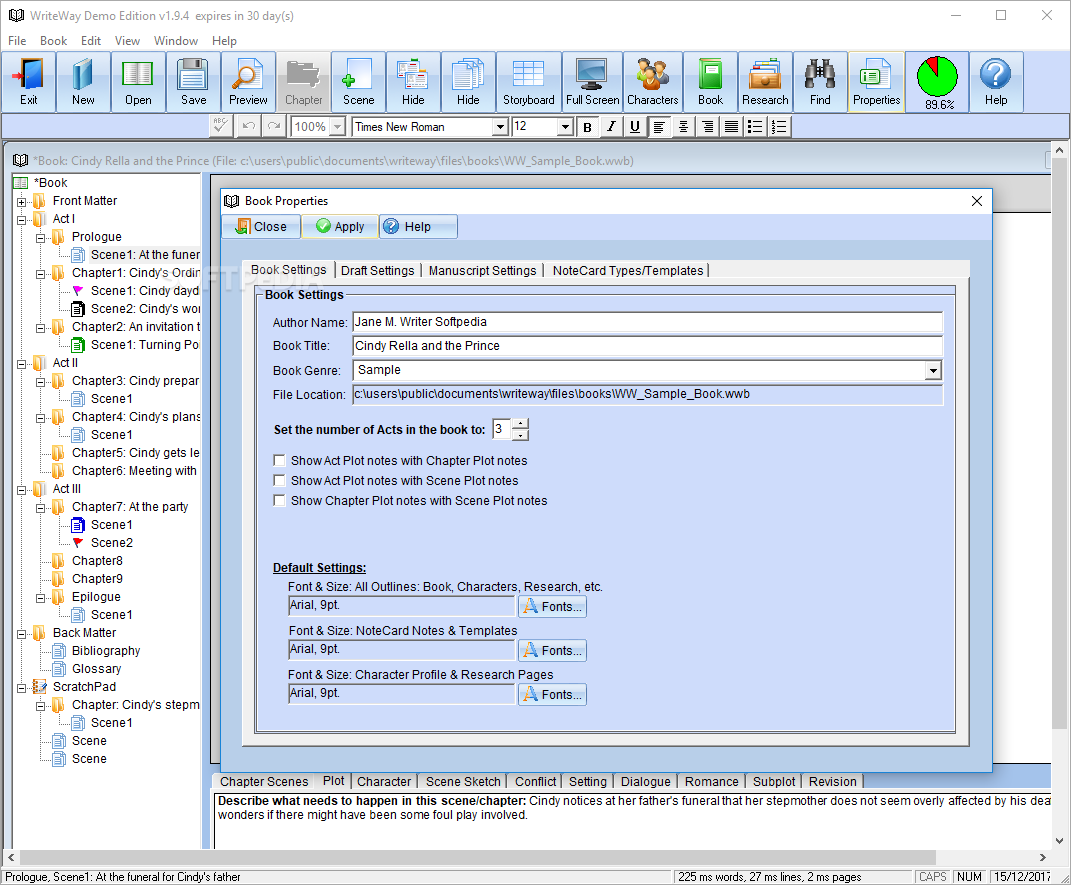
Task: Click the Book Title field
Action: (648, 346)
